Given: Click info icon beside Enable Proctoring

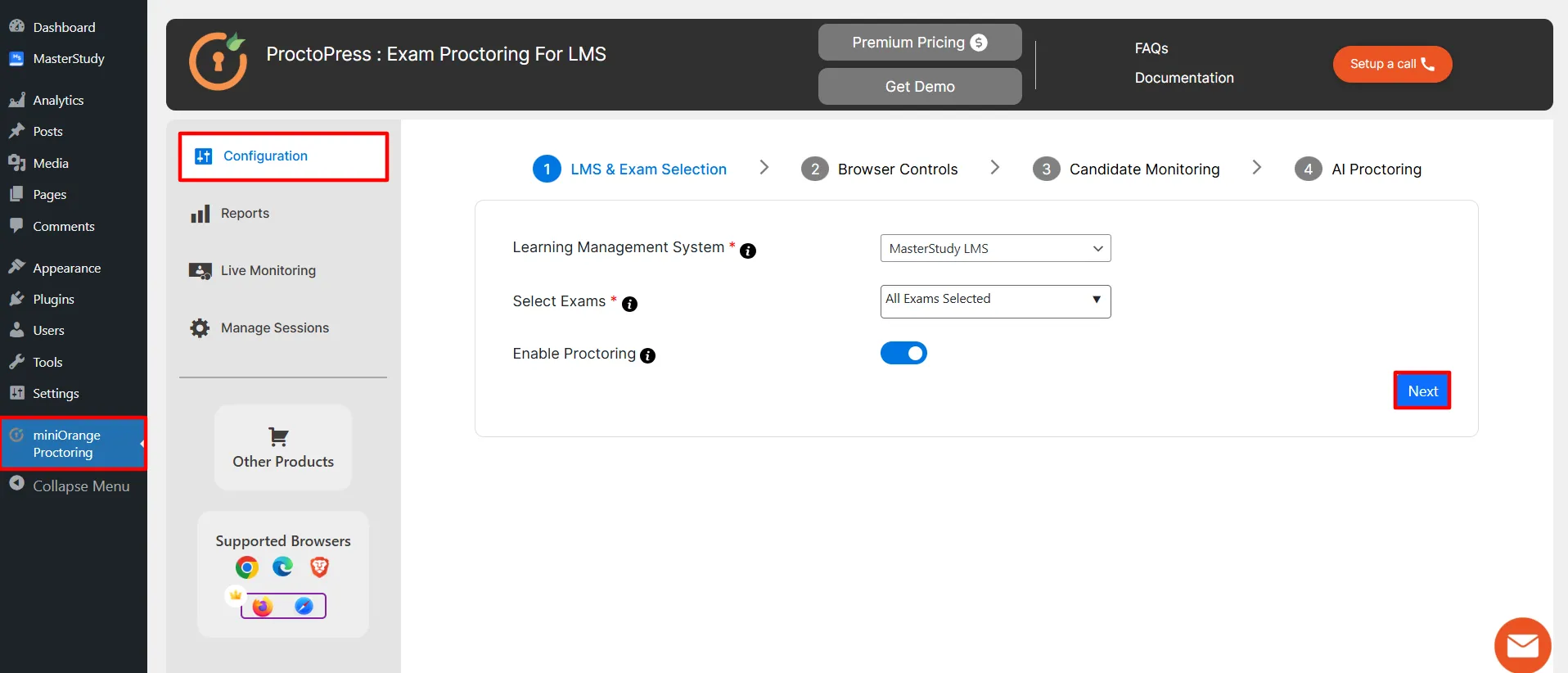Looking at the screenshot, I should (648, 356).
